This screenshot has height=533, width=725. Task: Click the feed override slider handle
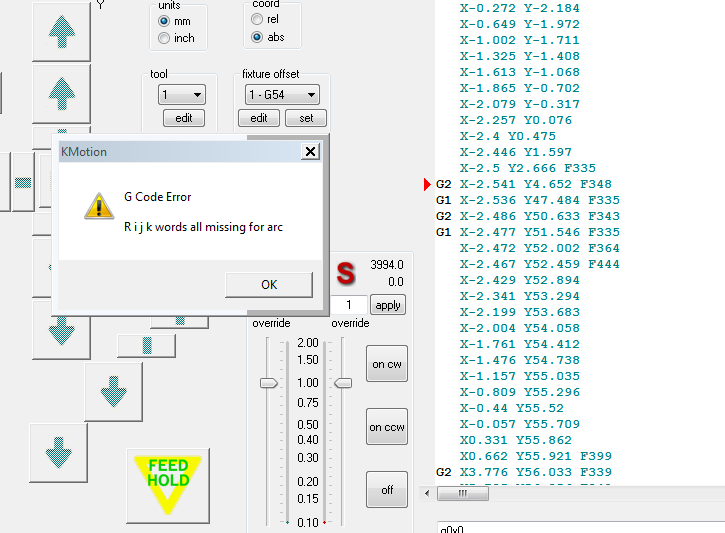[269, 383]
